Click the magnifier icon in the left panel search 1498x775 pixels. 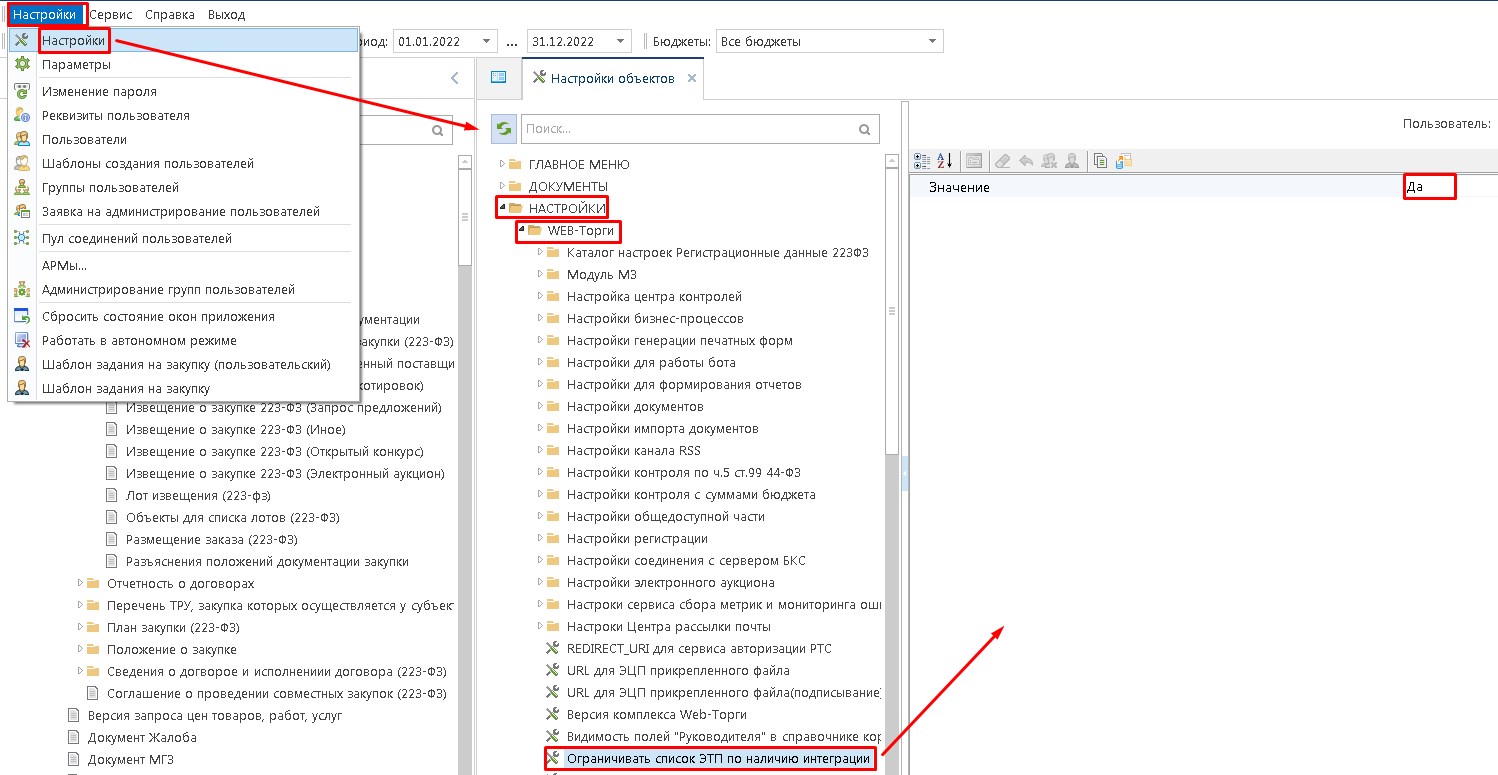click(x=437, y=130)
